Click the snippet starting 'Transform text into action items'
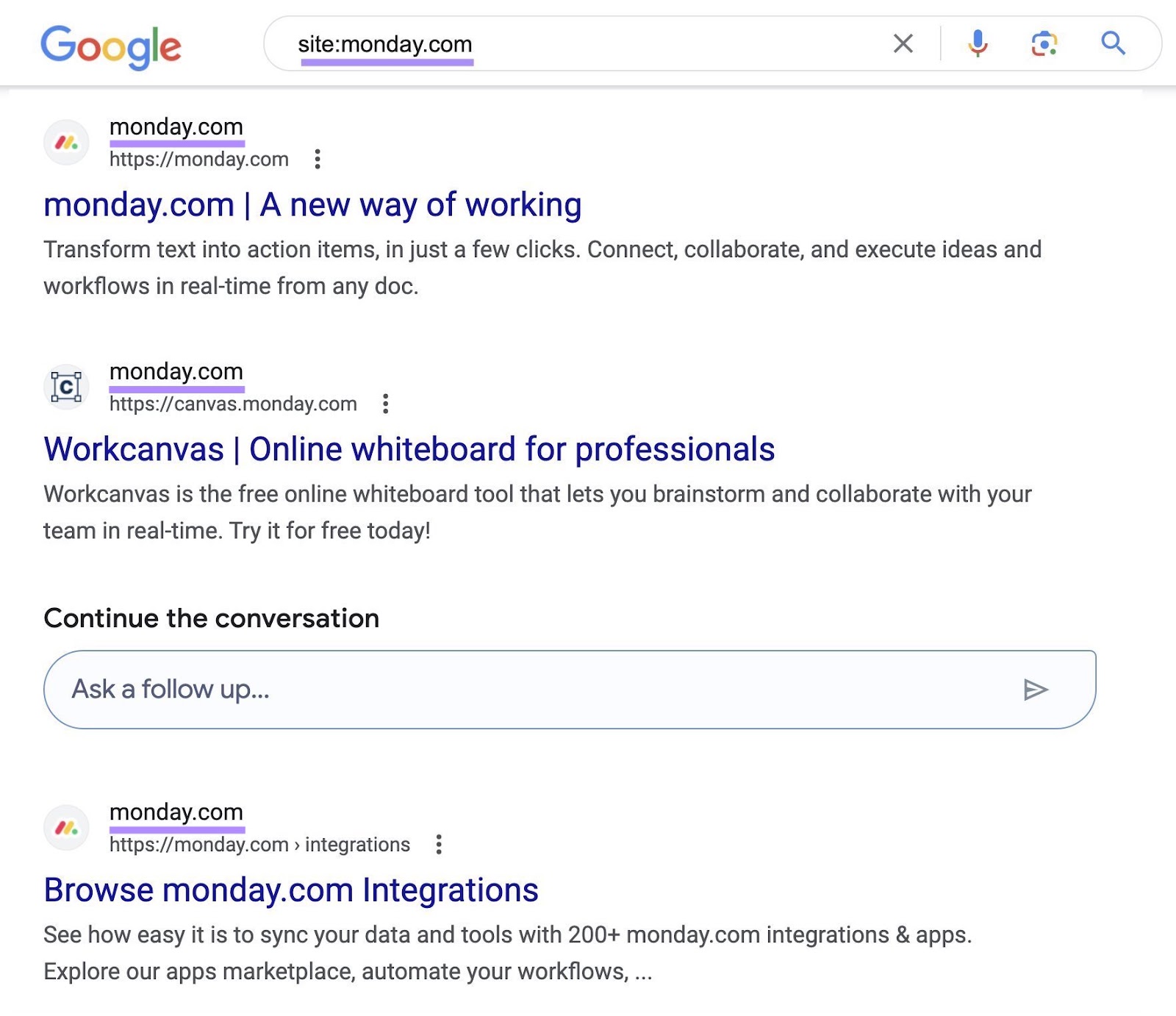This screenshot has height=1016, width=1176. point(542,268)
